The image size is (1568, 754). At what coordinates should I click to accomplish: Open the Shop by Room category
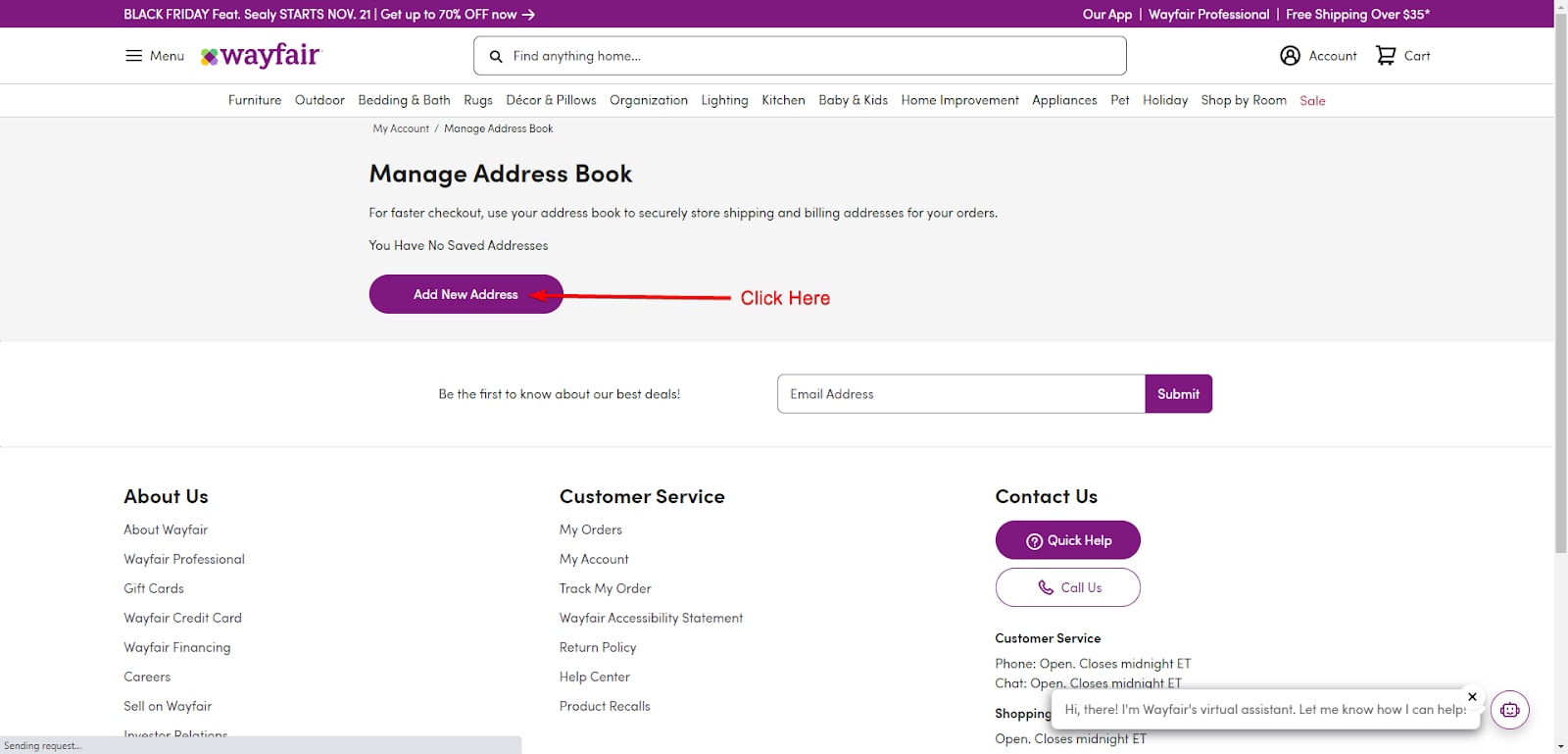pos(1244,100)
